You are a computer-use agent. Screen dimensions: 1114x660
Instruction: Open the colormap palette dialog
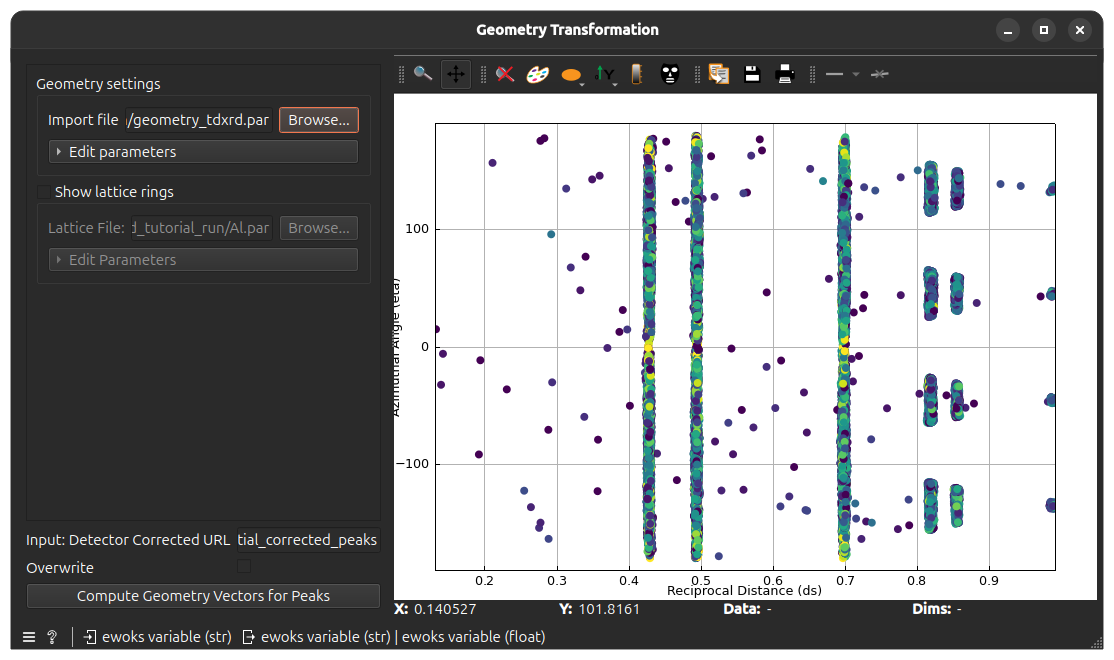pyautogui.click(x=537, y=74)
